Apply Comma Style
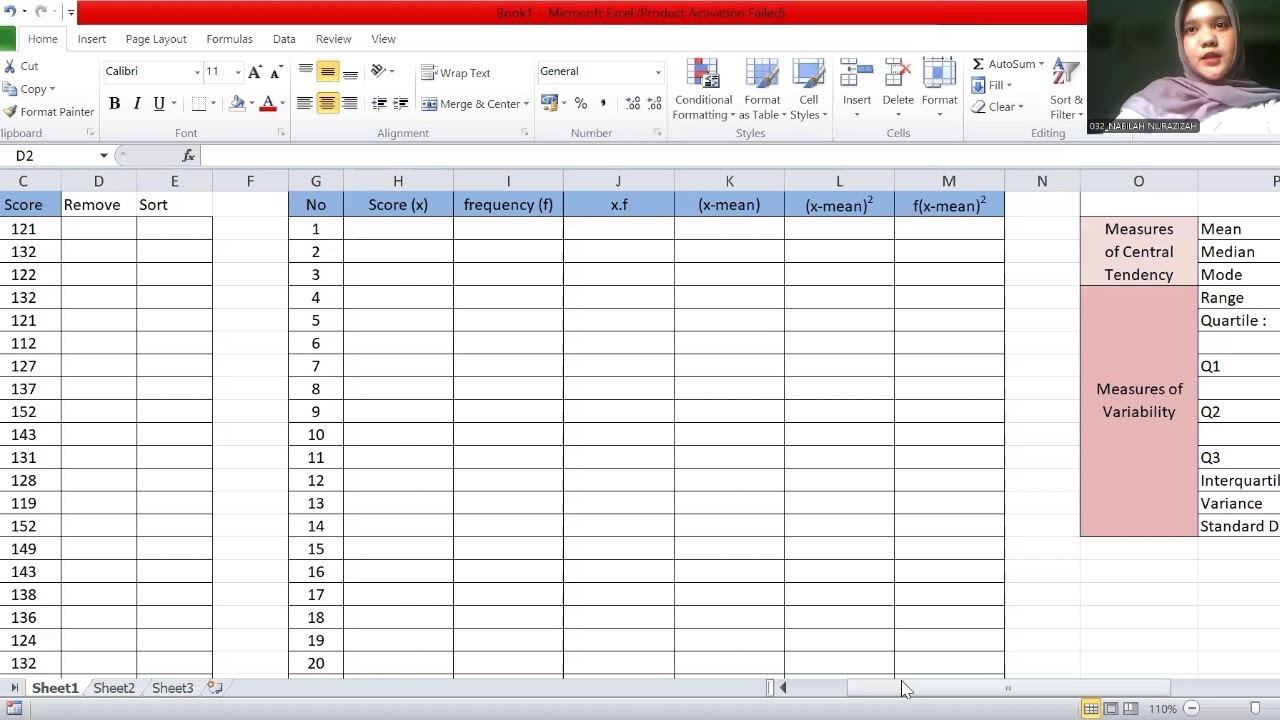 coord(603,103)
